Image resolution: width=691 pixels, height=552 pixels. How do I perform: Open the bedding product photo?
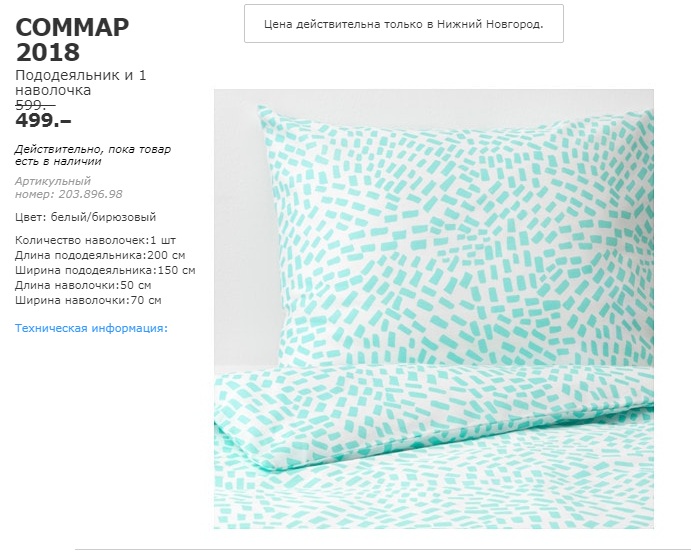434,309
